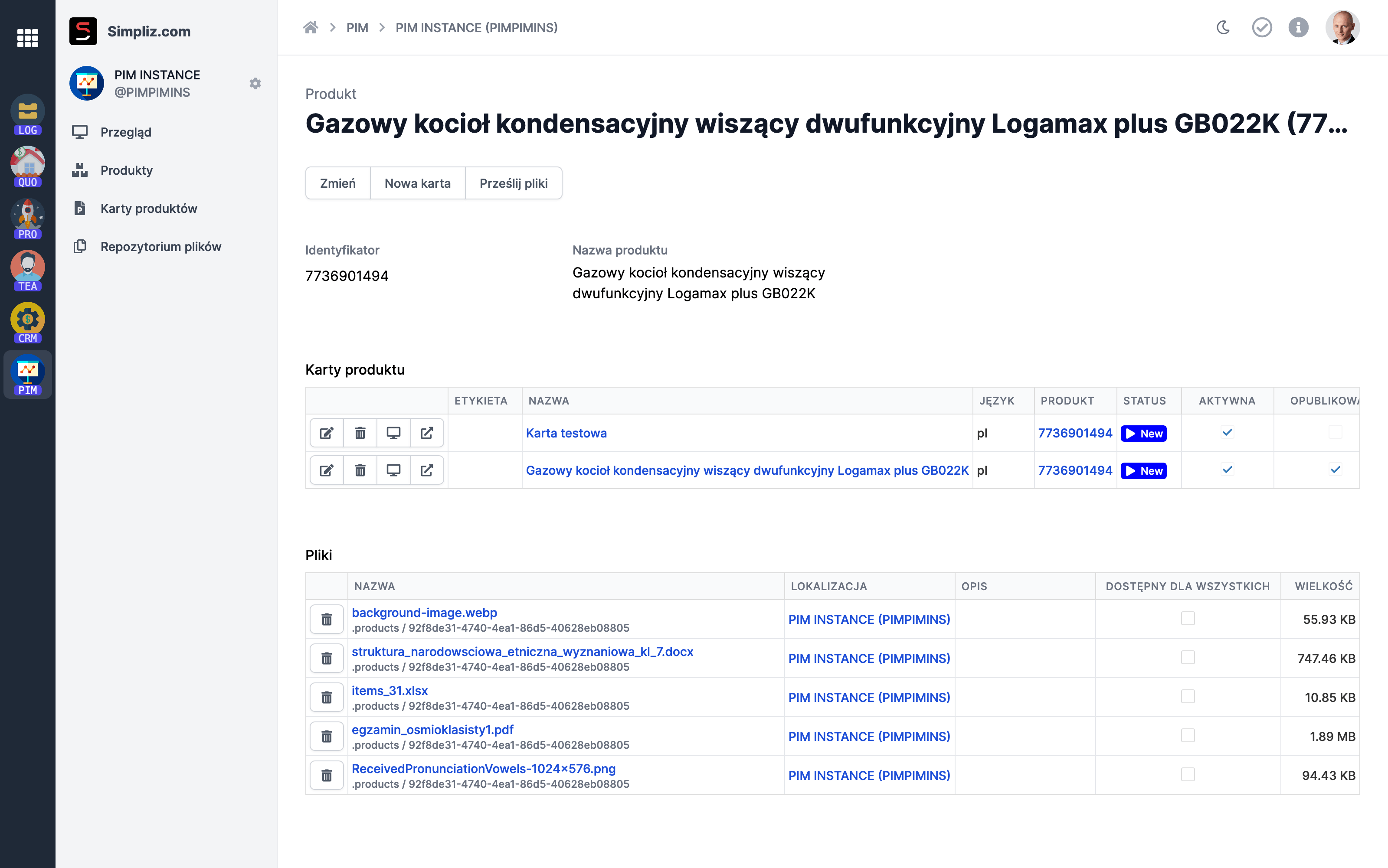Open the info icon in header
The image size is (1388, 868).
tap(1298, 28)
